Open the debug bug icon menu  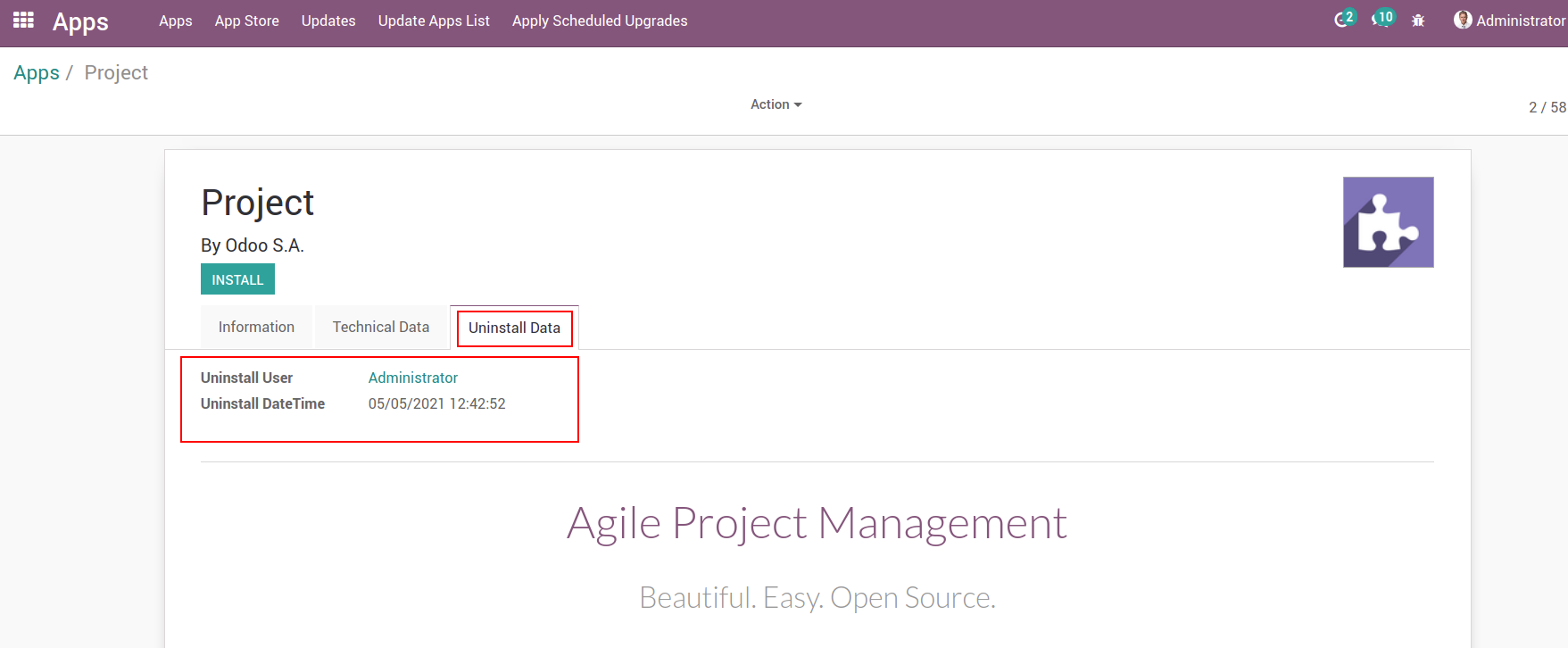(1418, 21)
